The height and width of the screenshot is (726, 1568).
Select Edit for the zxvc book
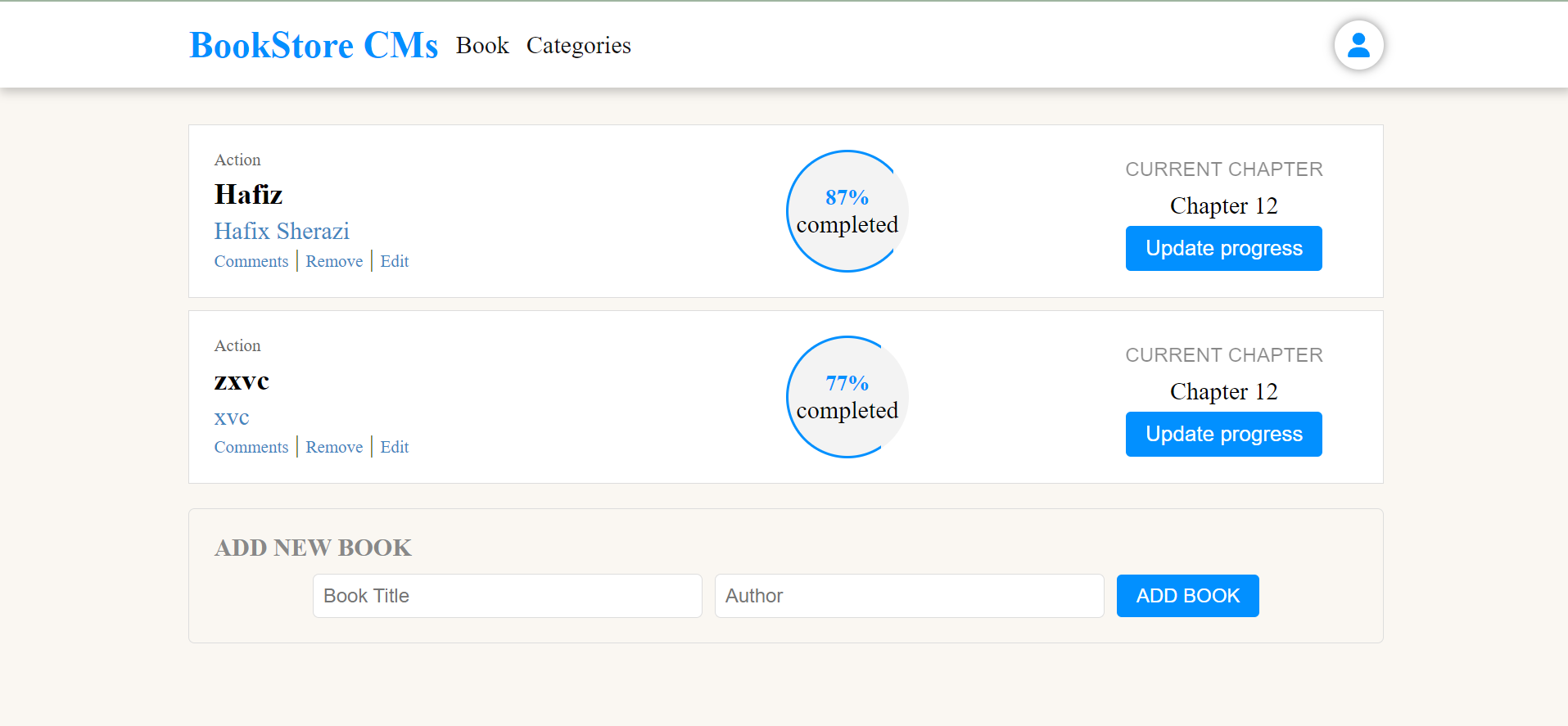394,447
